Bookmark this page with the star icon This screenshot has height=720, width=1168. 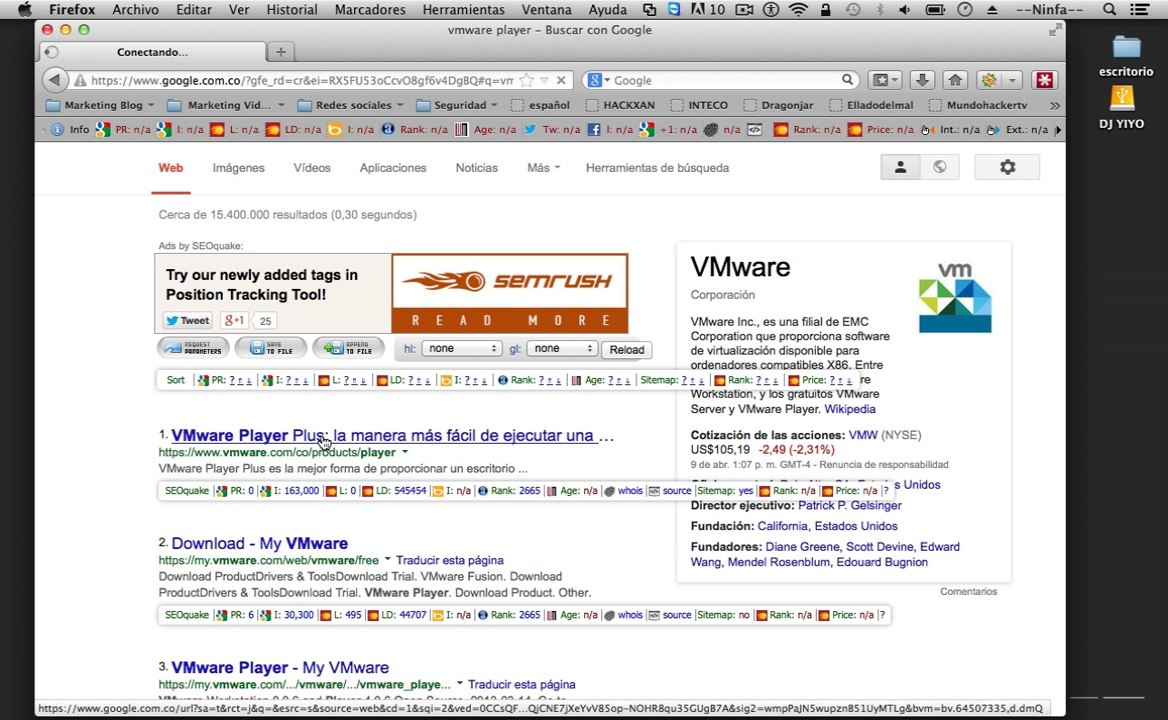click(x=527, y=80)
